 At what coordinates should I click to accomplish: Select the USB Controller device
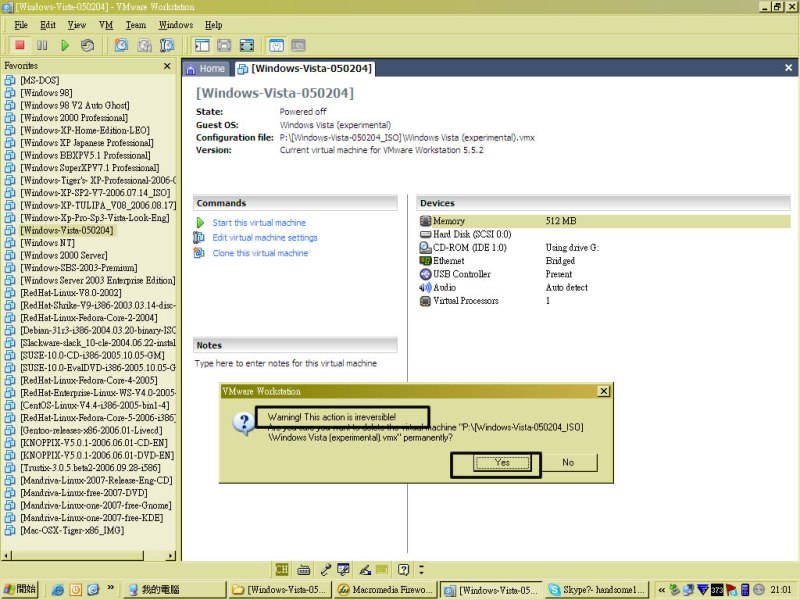tap(604, 274)
